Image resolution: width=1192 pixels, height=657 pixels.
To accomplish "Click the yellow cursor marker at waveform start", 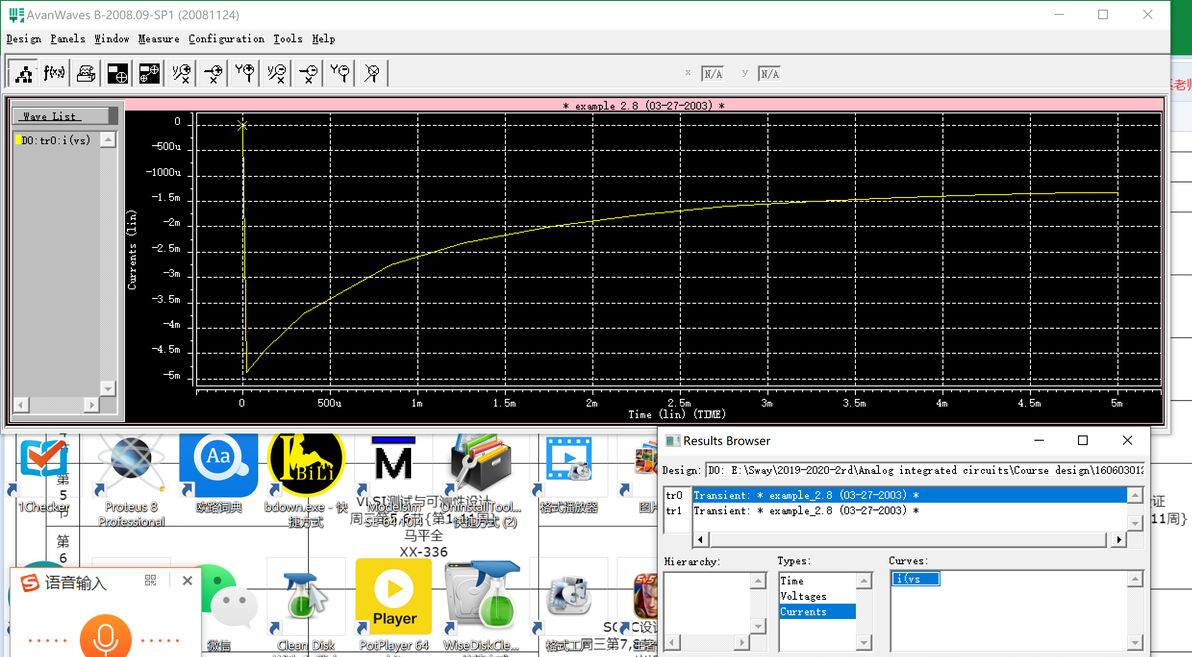I will [242, 125].
